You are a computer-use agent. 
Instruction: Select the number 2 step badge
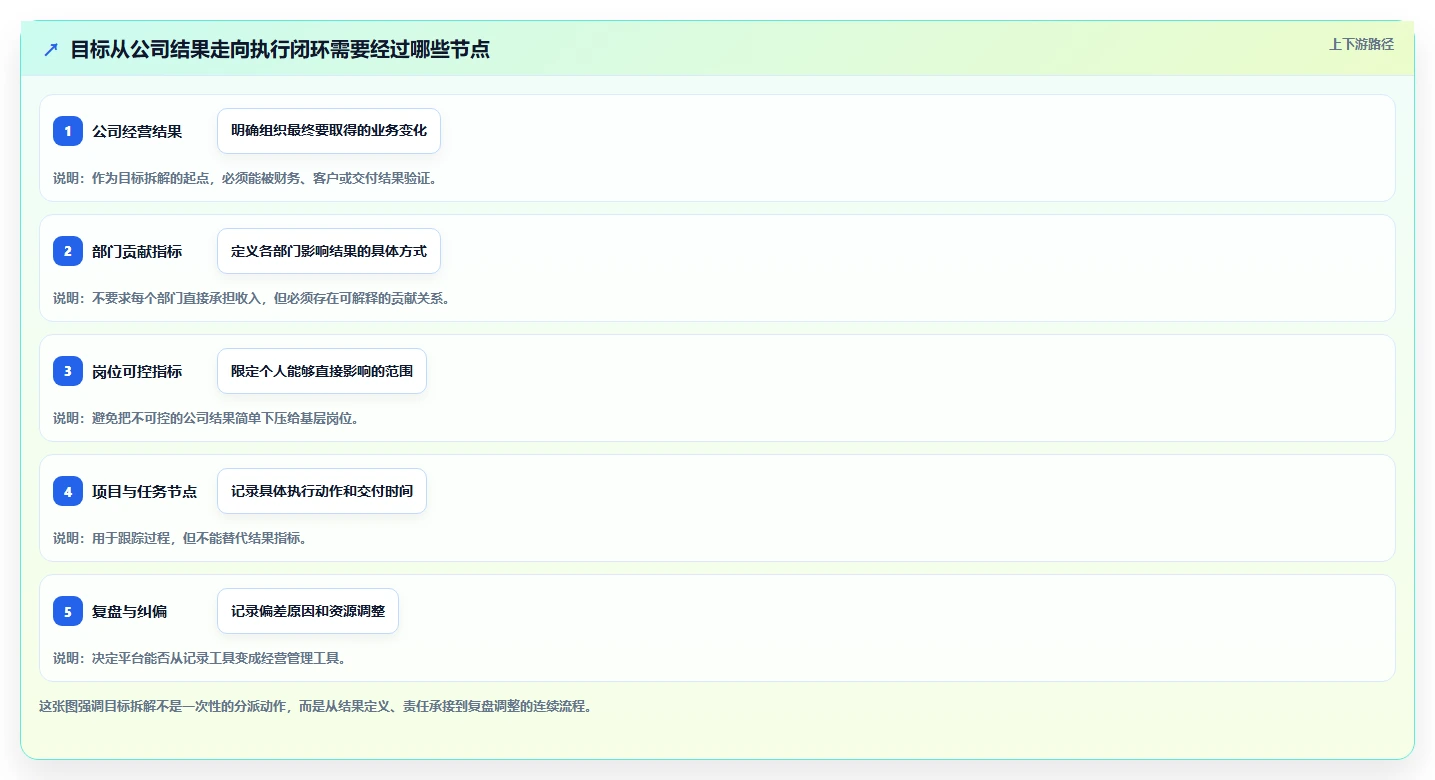[x=68, y=251]
